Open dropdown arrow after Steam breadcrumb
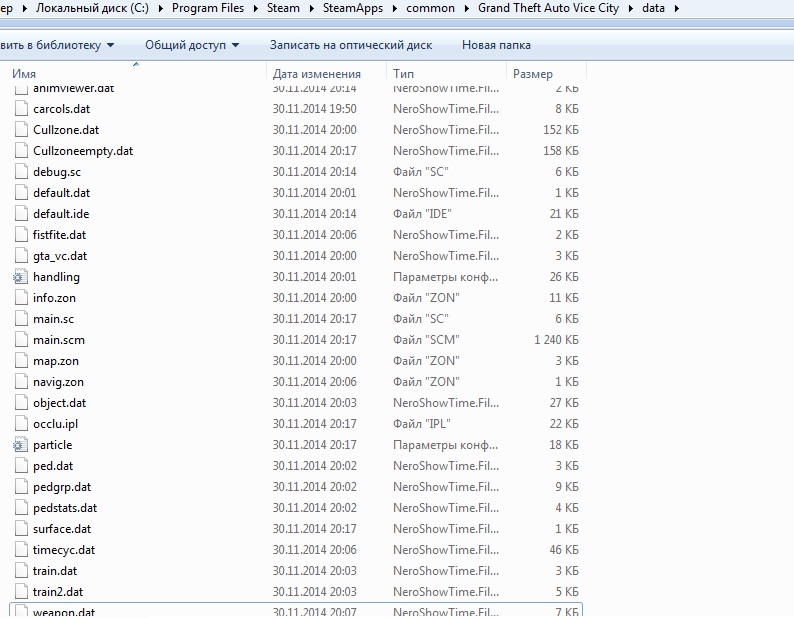The height and width of the screenshot is (618, 794). tap(312, 8)
